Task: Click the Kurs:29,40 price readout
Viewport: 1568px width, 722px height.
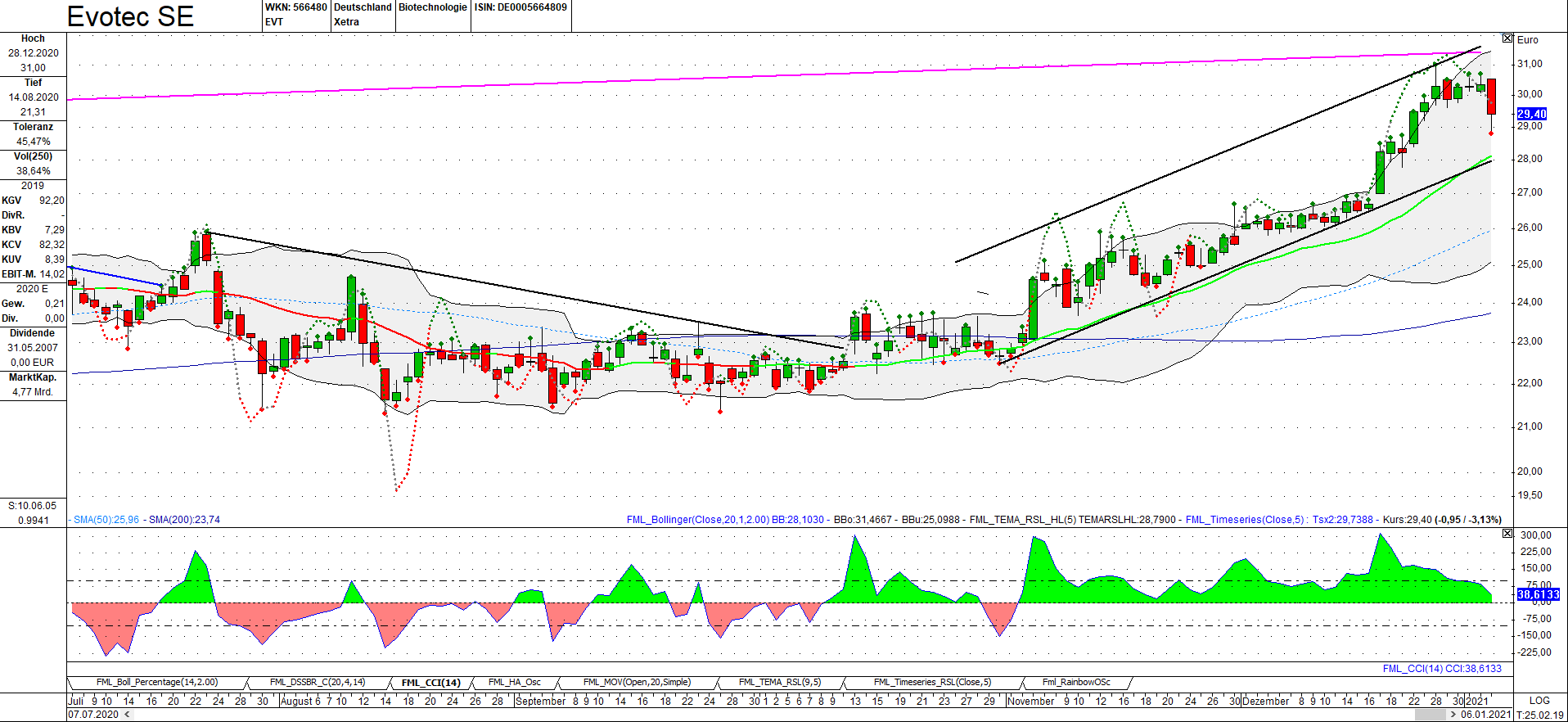Action: pyautogui.click(x=1408, y=520)
